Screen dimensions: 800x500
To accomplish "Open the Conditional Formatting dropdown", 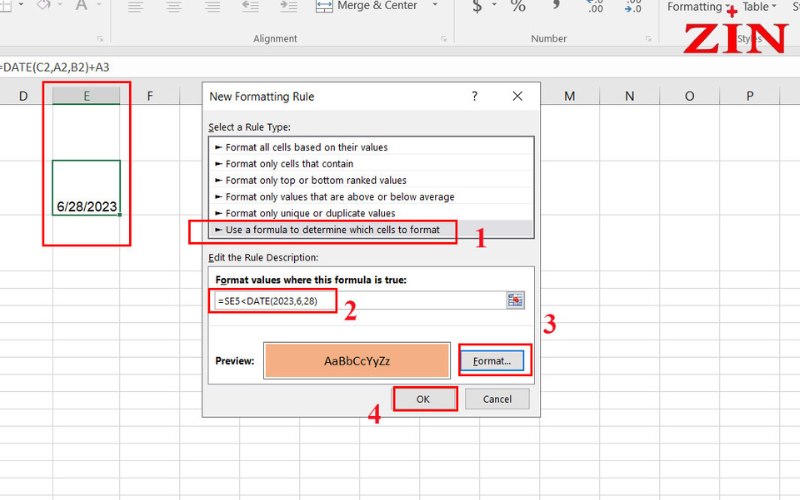I will point(698,7).
